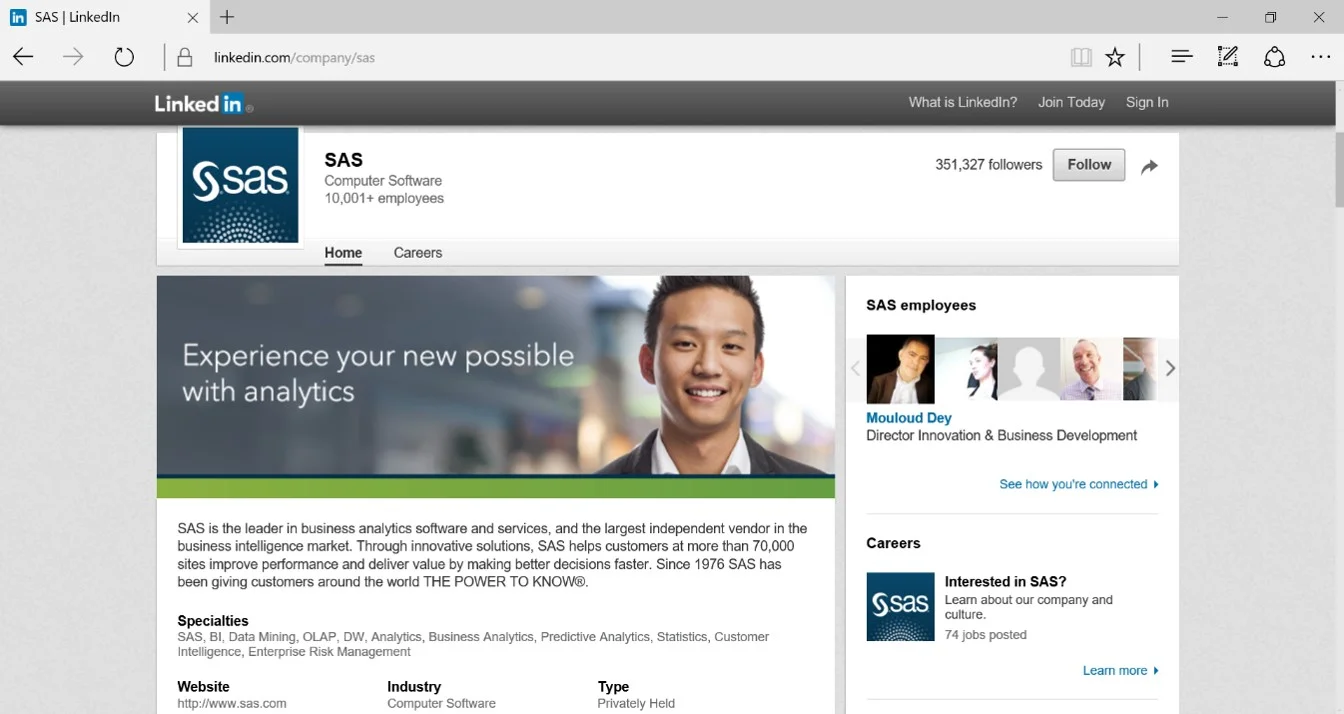This screenshot has width=1344, height=714.
Task: Click the LinkedIn logo in header
Action: pos(203,103)
